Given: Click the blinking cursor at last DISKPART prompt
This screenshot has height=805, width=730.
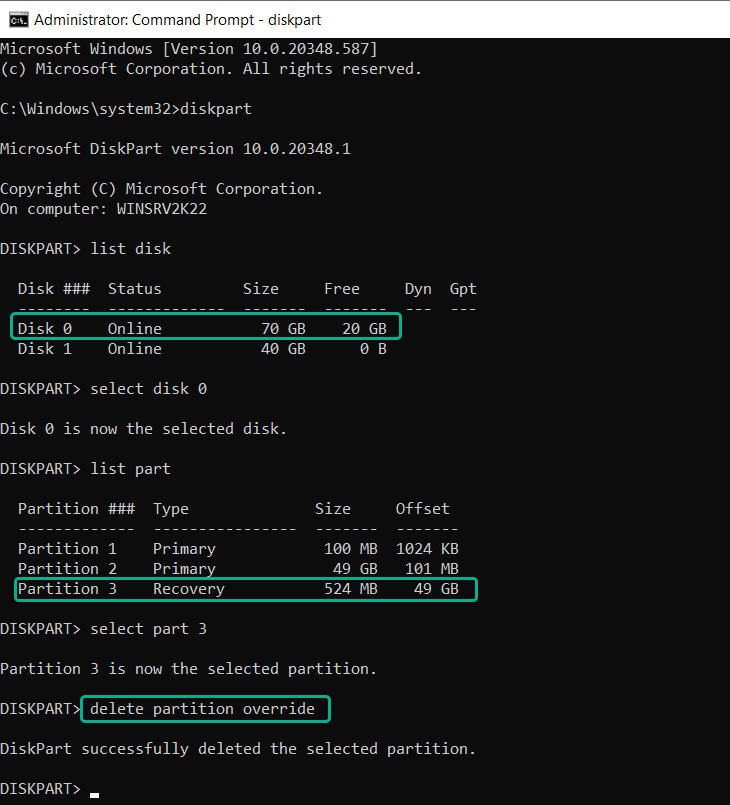Looking at the screenshot, I should [94, 795].
